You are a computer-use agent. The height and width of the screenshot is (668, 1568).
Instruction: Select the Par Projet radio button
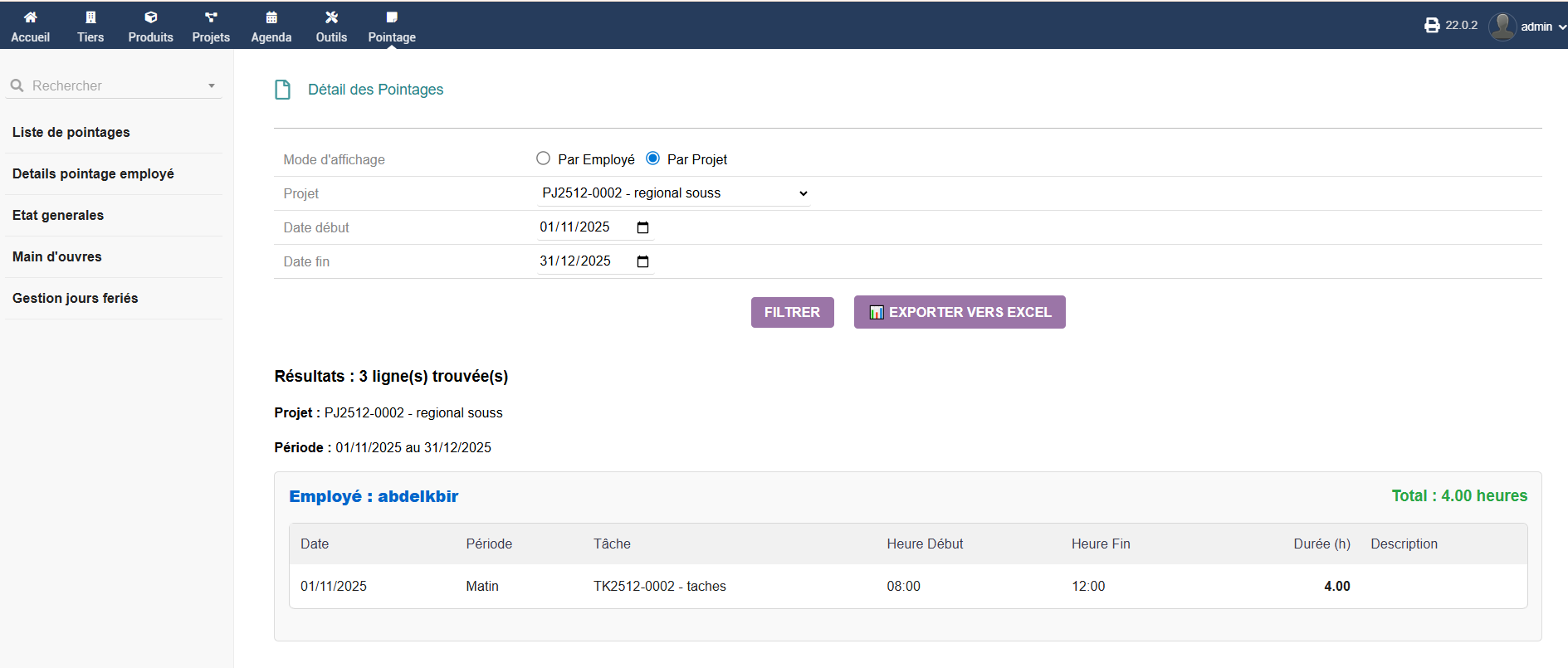[x=653, y=158]
